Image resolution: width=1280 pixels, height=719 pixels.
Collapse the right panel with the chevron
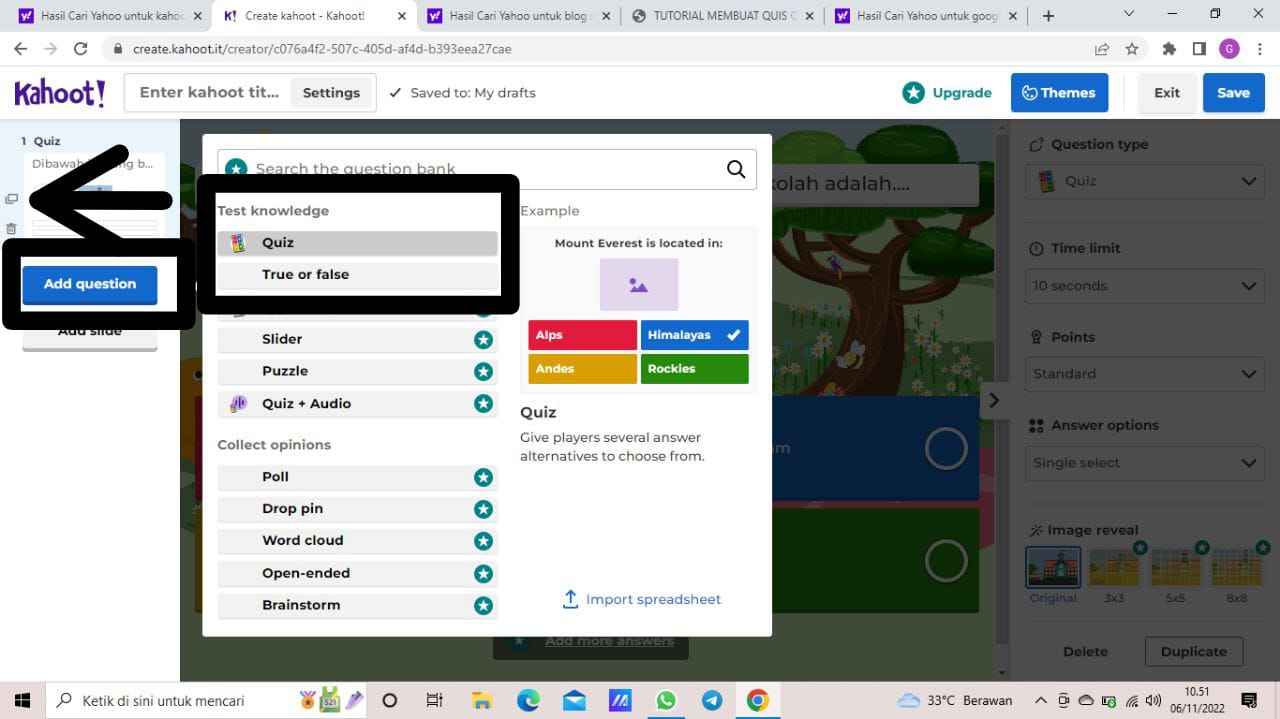click(993, 400)
